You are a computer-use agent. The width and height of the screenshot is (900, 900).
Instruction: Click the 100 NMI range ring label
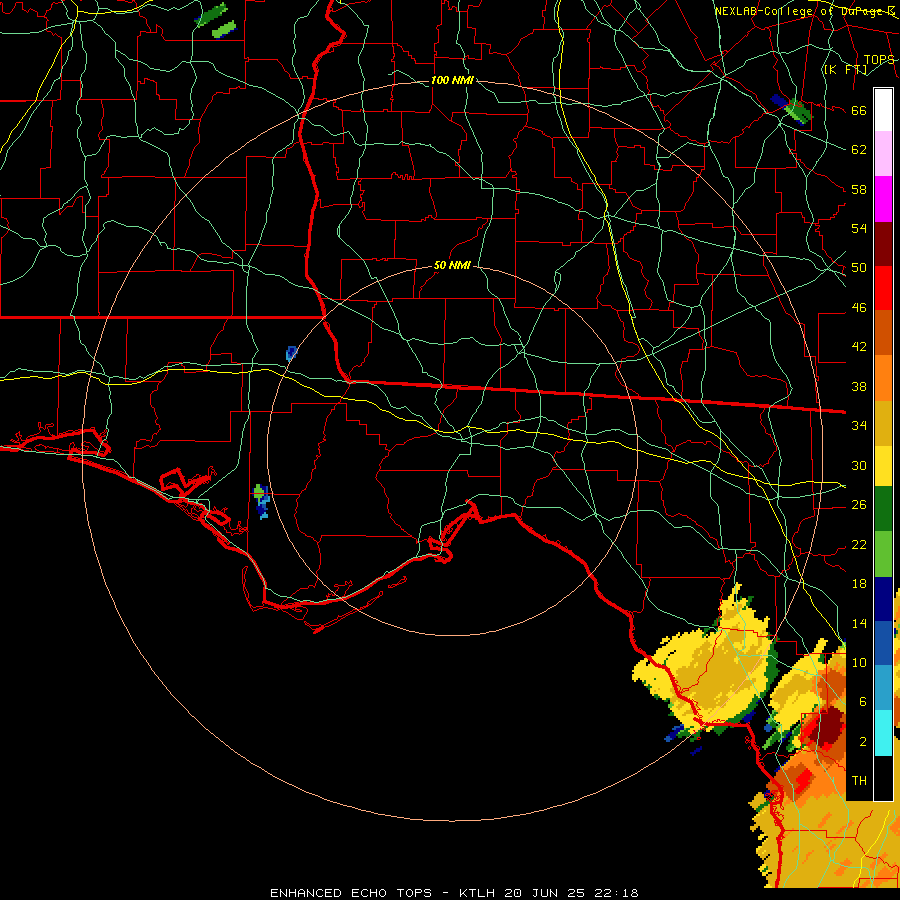[452, 80]
